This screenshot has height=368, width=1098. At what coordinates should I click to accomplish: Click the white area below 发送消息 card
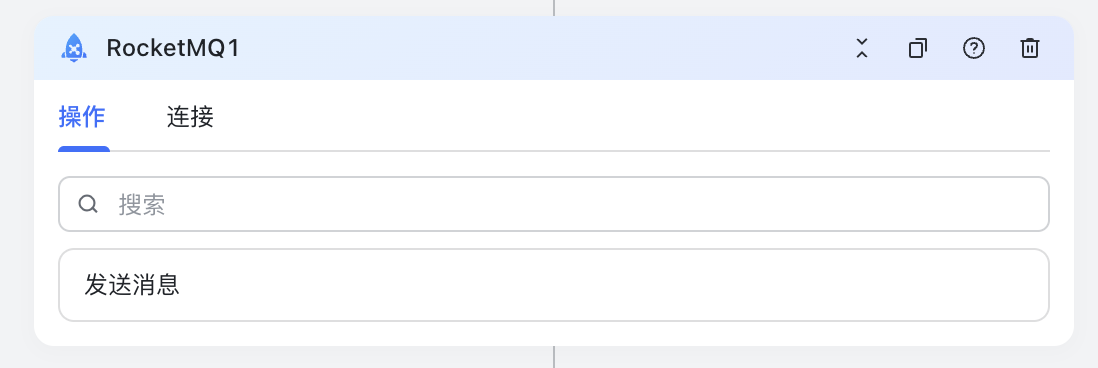coord(553,333)
